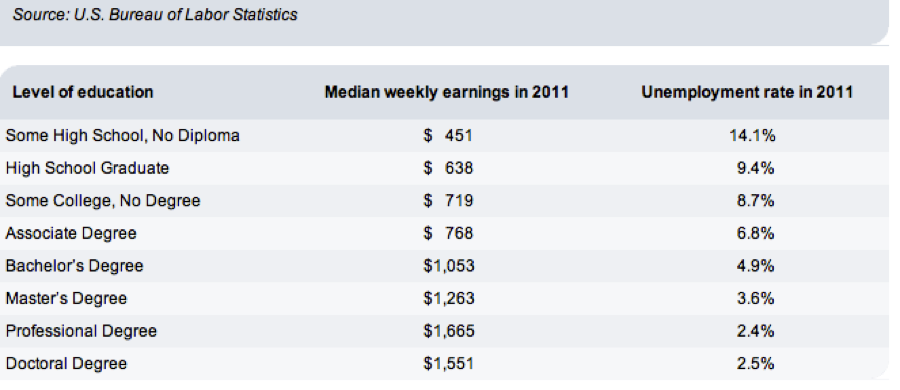This screenshot has height=390, width=900.
Task: Click the 'Source: U.S. Bureau of Labor Statistics' text
Action: (155, 14)
